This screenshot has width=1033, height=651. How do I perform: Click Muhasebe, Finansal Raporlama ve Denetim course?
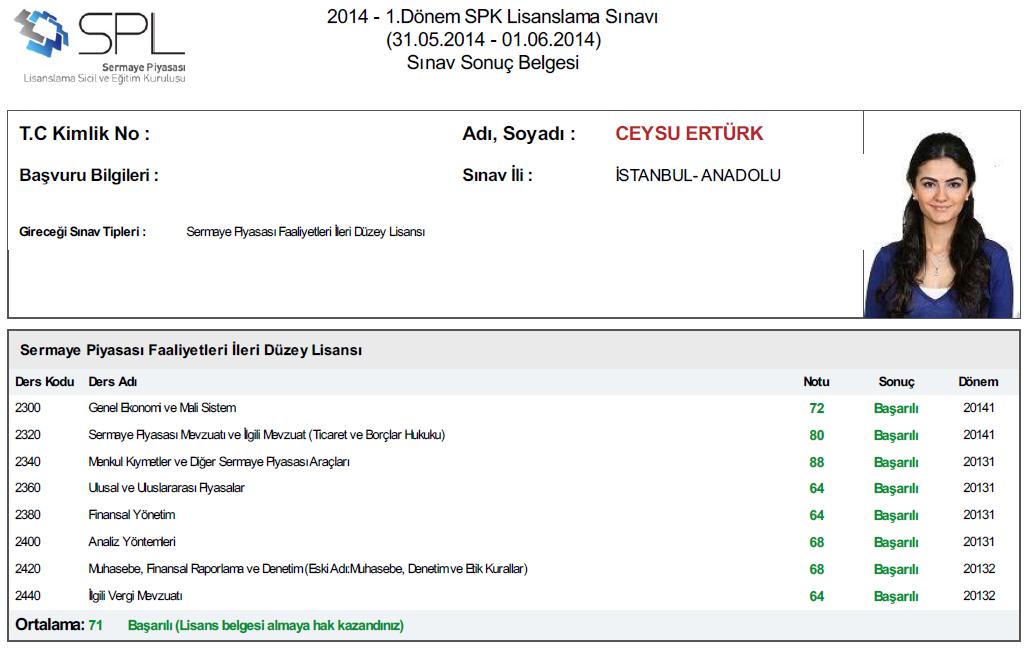(308, 569)
